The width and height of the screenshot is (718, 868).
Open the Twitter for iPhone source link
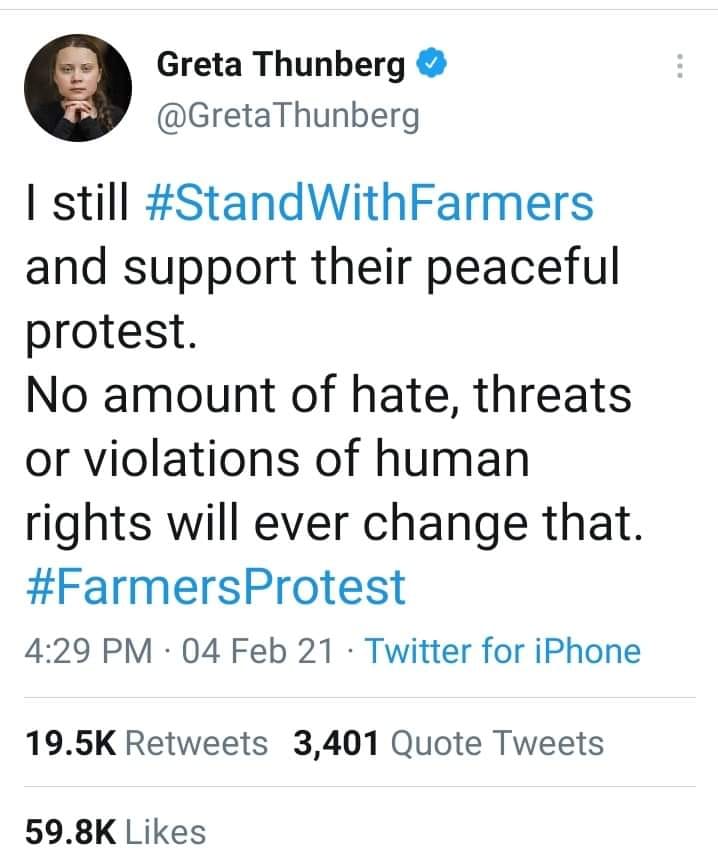pos(502,651)
